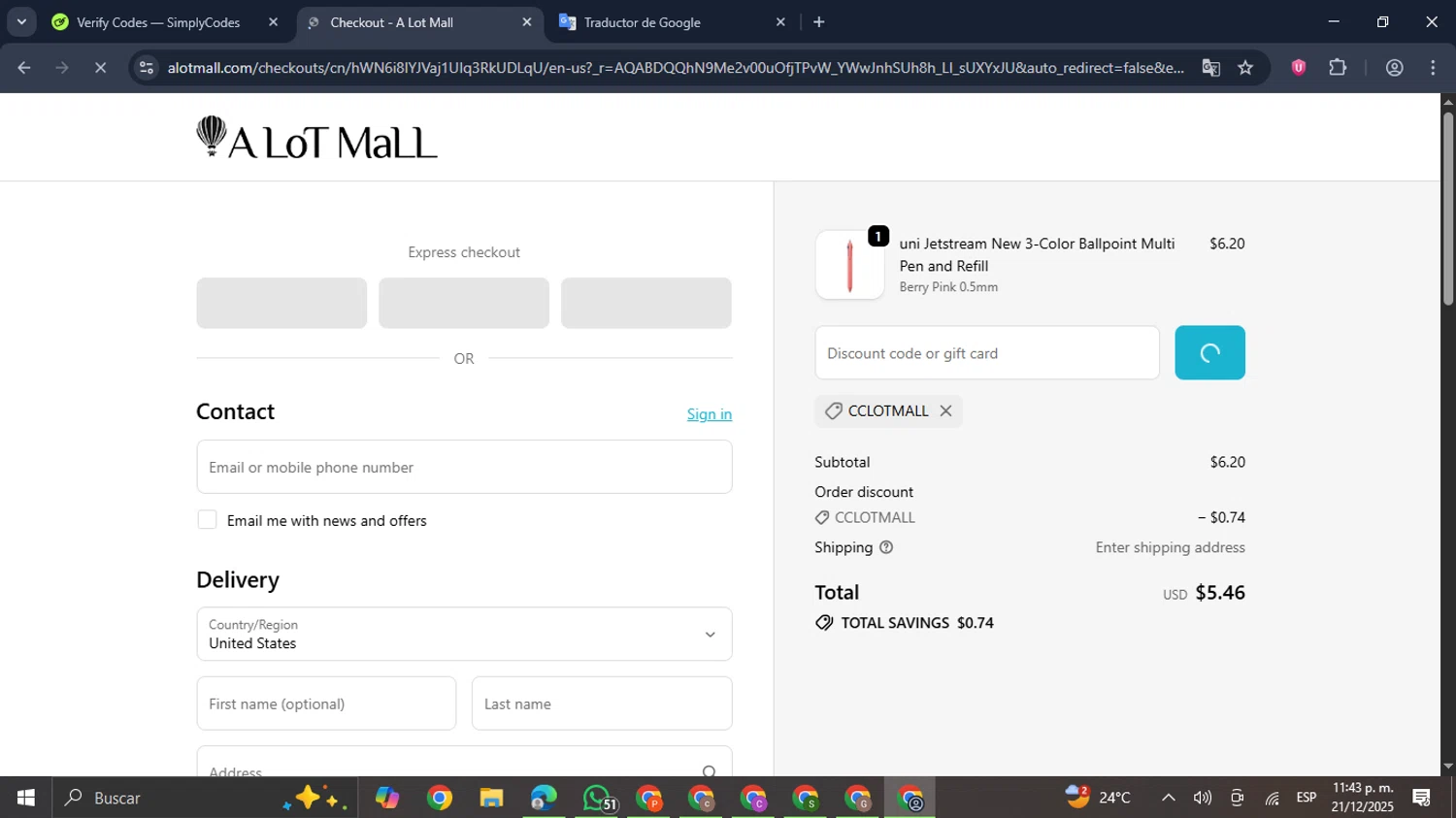This screenshot has height=818, width=1456.
Task: Open the 24°C weather widget
Action: click(1098, 798)
